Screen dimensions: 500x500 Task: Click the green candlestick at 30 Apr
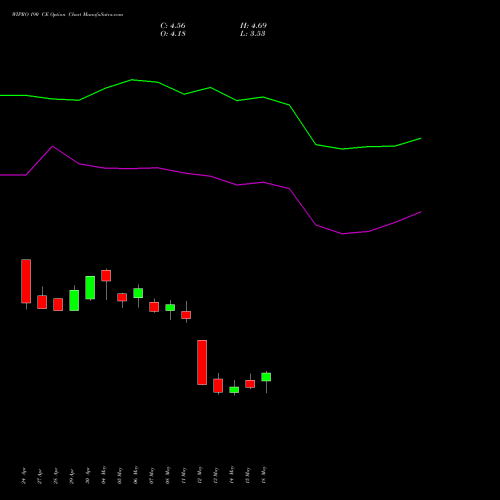point(90,287)
